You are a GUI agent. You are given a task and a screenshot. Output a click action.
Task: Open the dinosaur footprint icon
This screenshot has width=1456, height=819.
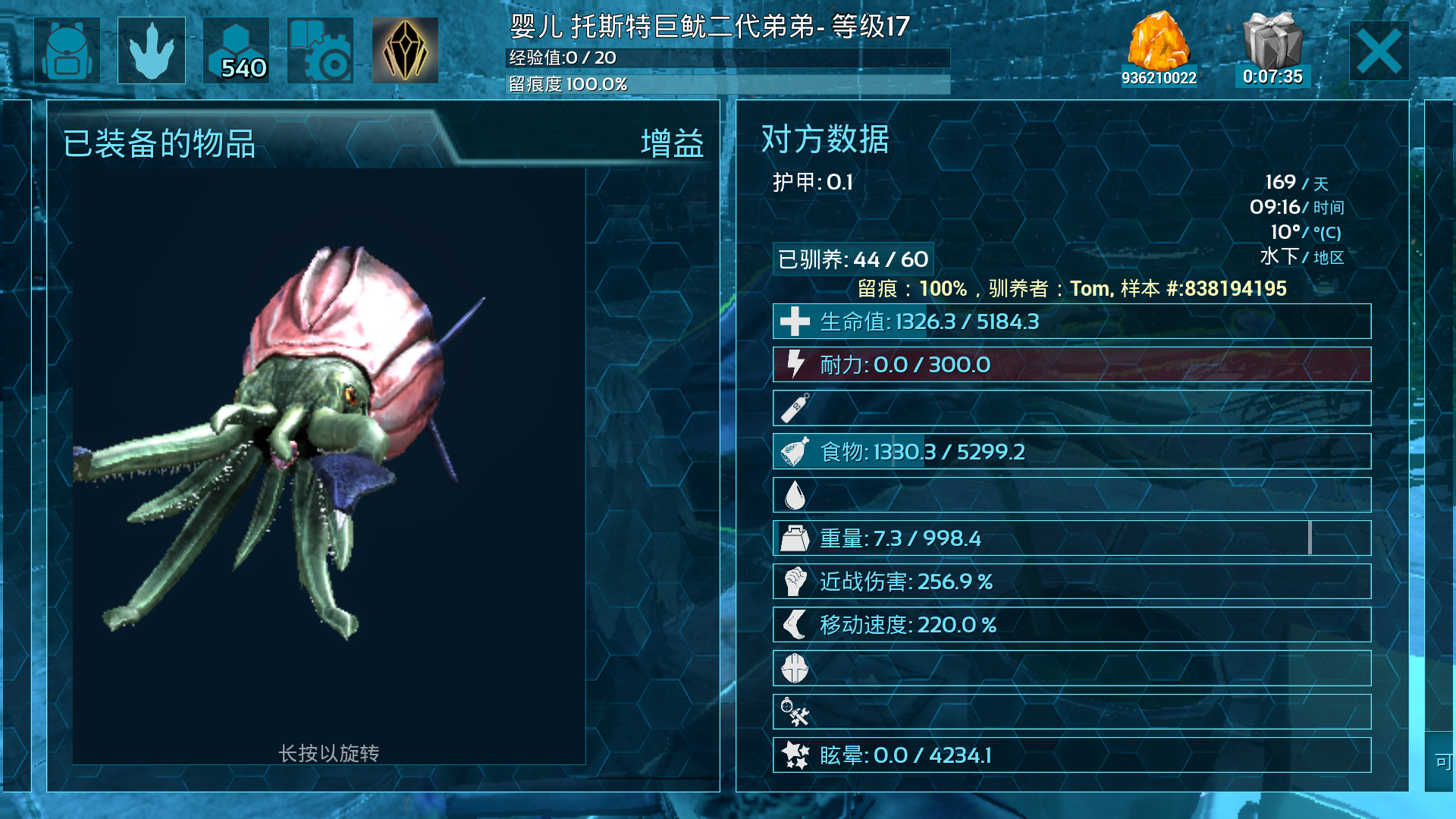pyautogui.click(x=152, y=50)
